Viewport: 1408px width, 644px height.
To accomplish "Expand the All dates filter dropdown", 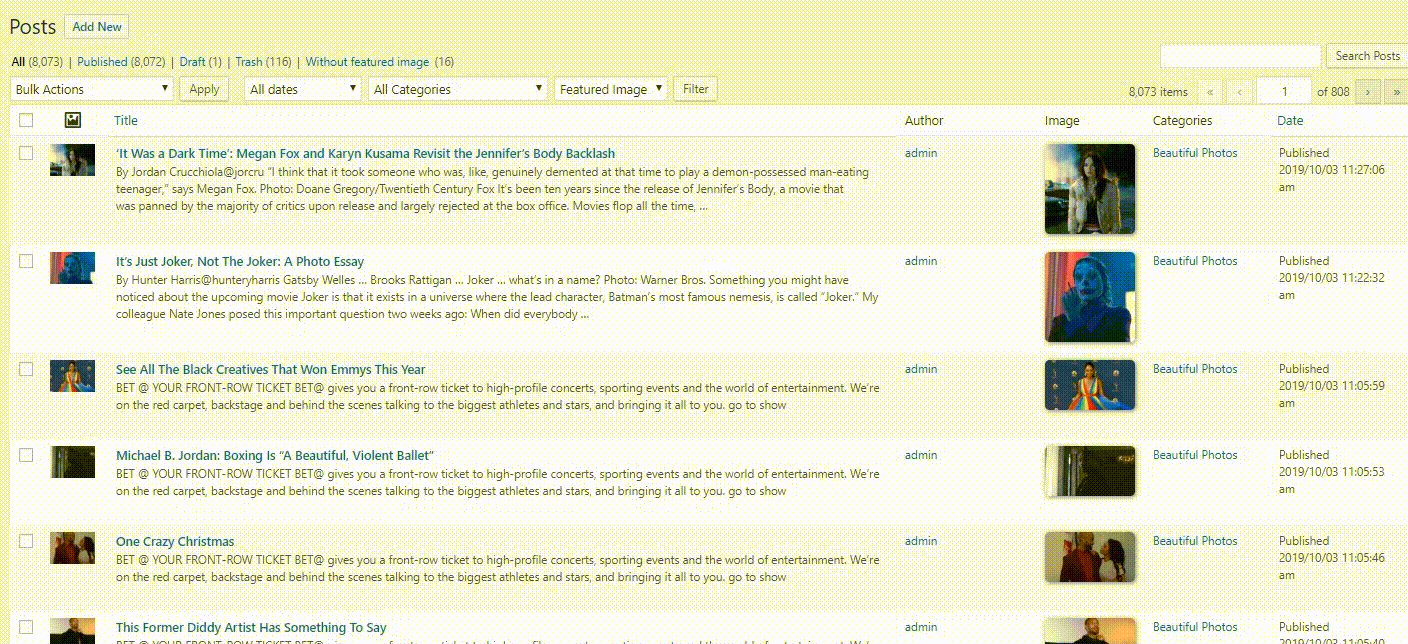I will coord(302,89).
